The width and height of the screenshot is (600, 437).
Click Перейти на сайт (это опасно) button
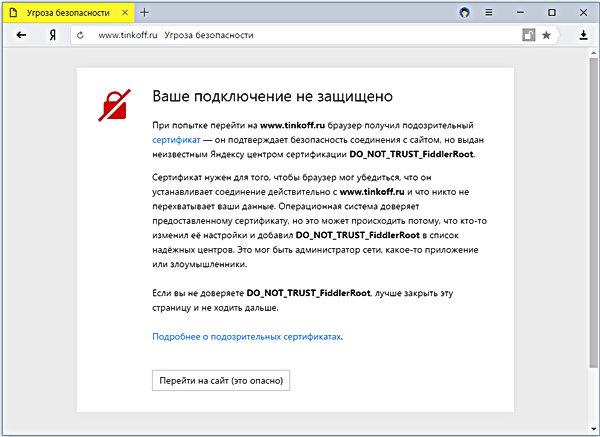click(221, 380)
